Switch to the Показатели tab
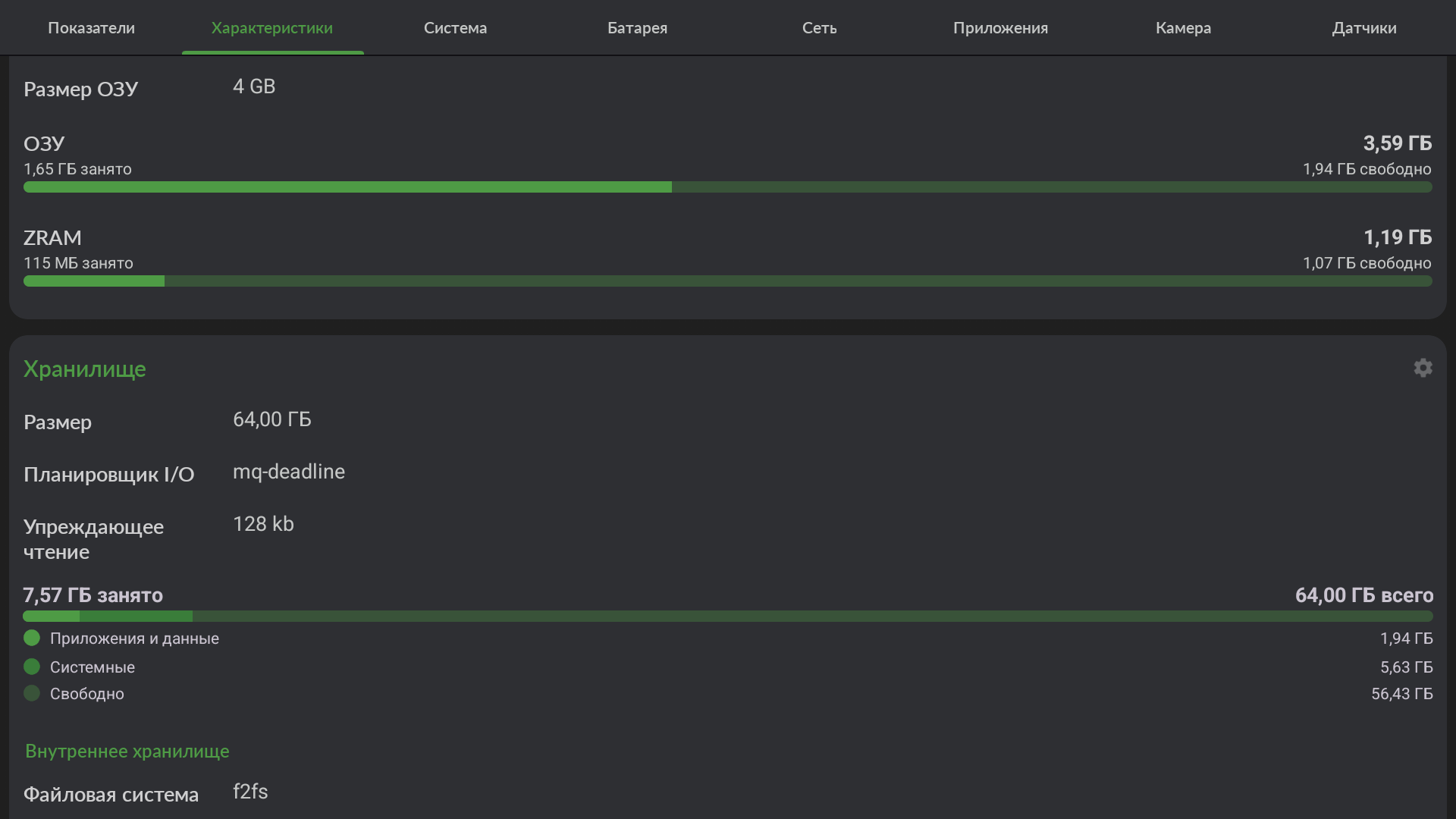The width and height of the screenshot is (1456, 819). tap(91, 28)
